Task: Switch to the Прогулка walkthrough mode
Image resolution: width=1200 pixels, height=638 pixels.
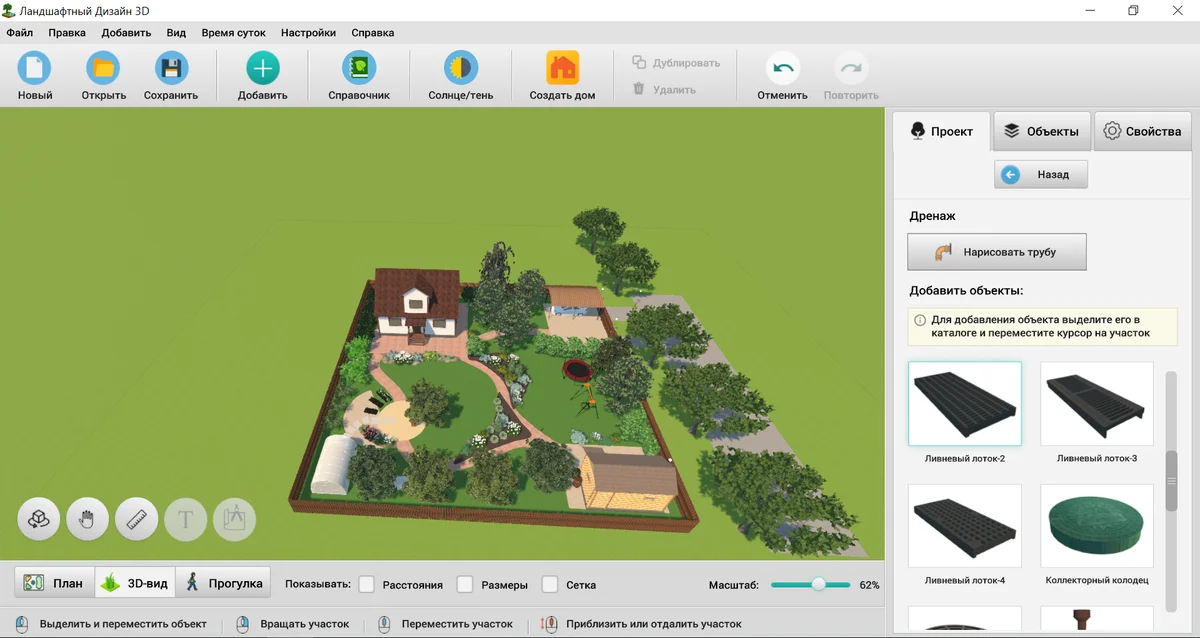Action: click(225, 581)
